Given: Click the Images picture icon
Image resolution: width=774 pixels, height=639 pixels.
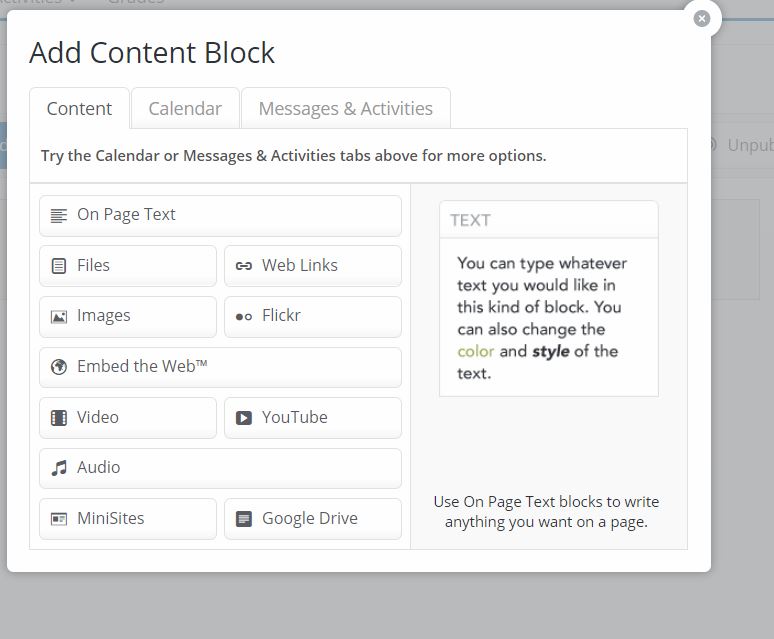Looking at the screenshot, I should [x=59, y=316].
